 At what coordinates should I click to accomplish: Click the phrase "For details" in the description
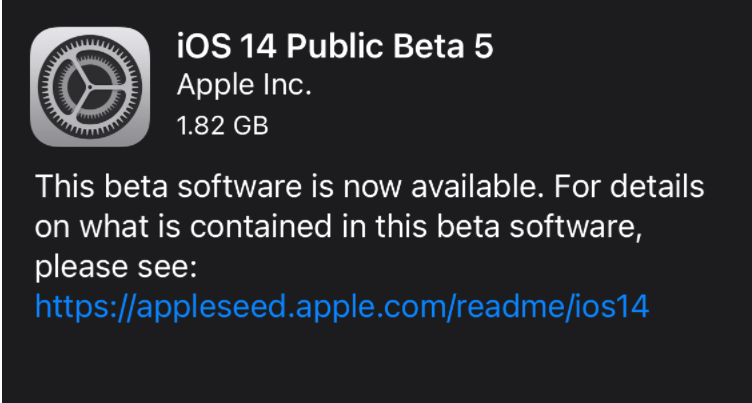[x=629, y=187]
